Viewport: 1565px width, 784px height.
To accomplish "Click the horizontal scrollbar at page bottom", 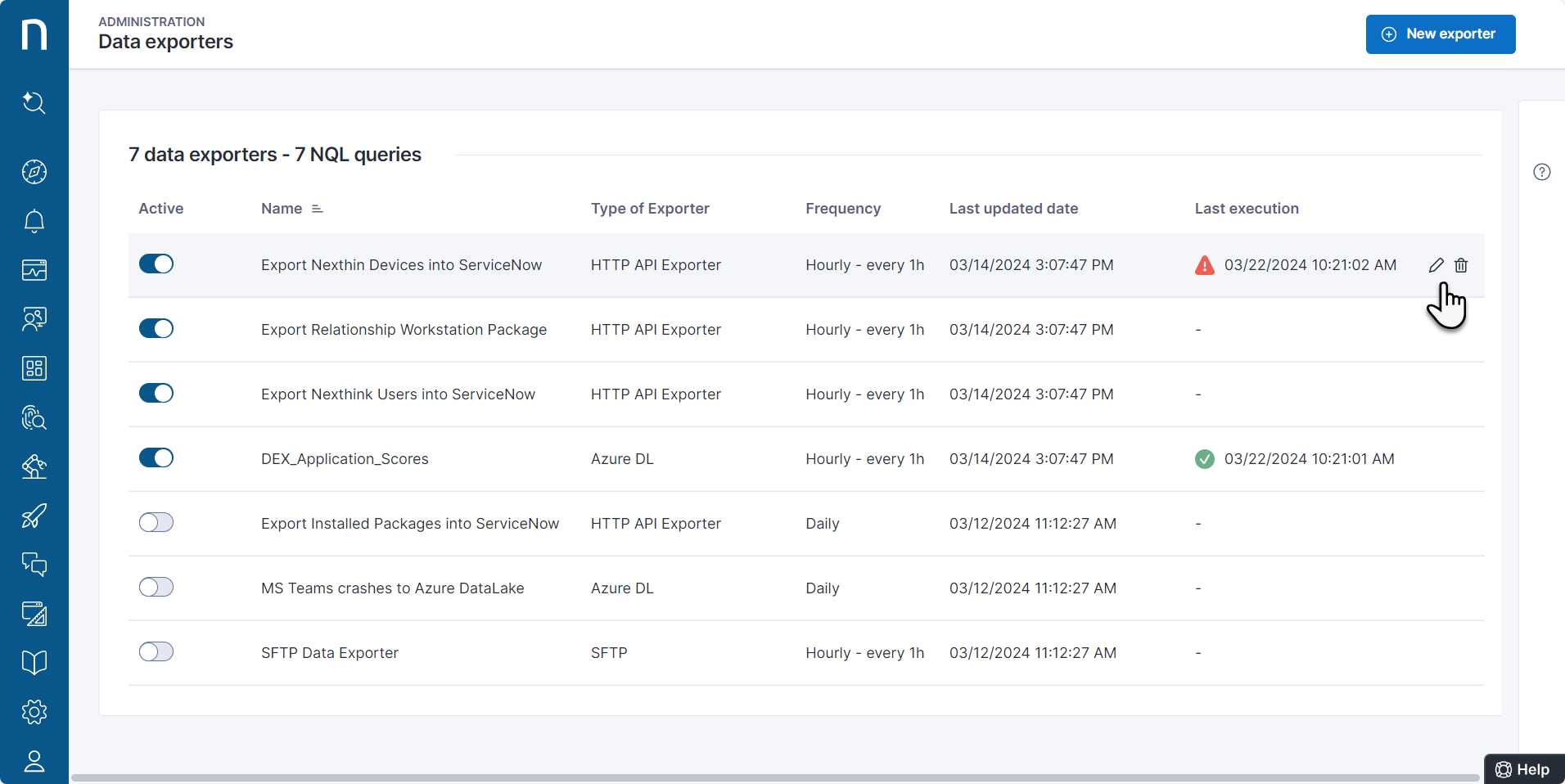I will pos(775,778).
